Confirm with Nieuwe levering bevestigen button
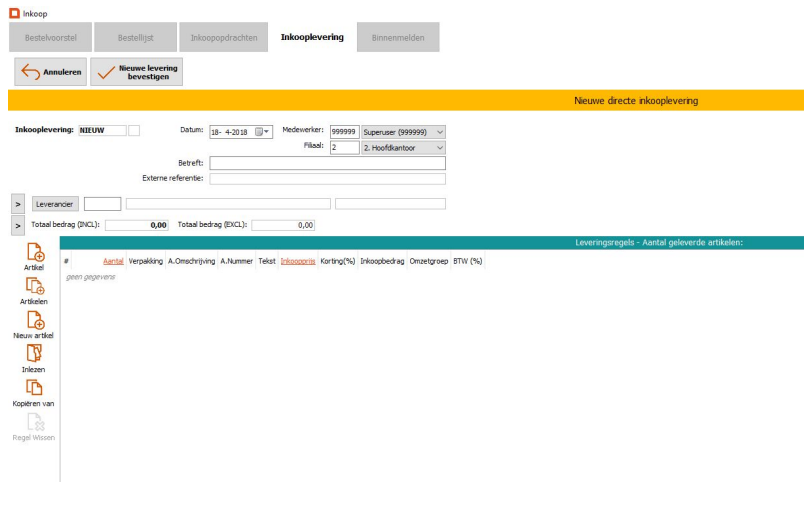Screen dimensions: 804x517 click(x=137, y=72)
